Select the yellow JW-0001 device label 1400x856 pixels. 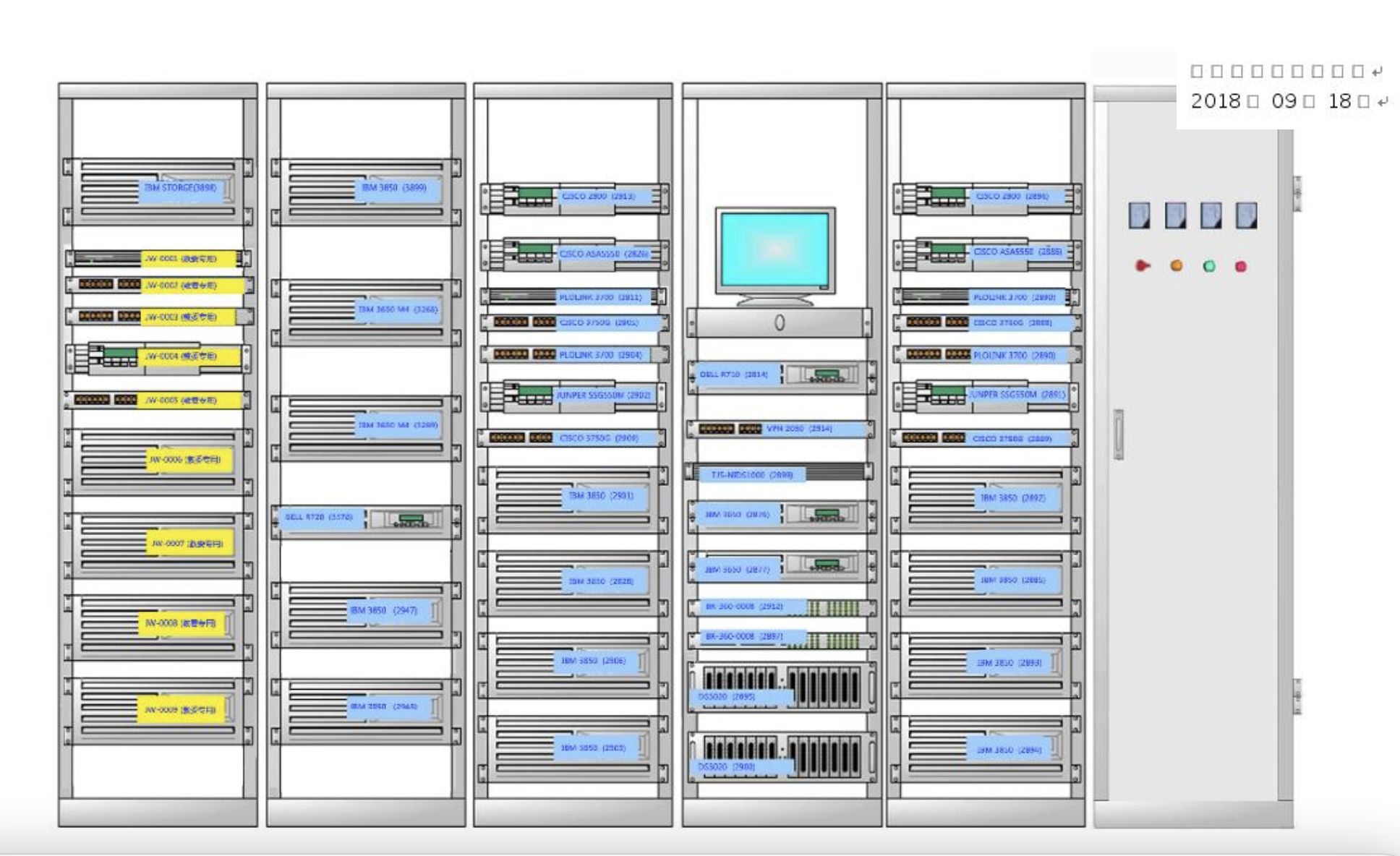189,258
